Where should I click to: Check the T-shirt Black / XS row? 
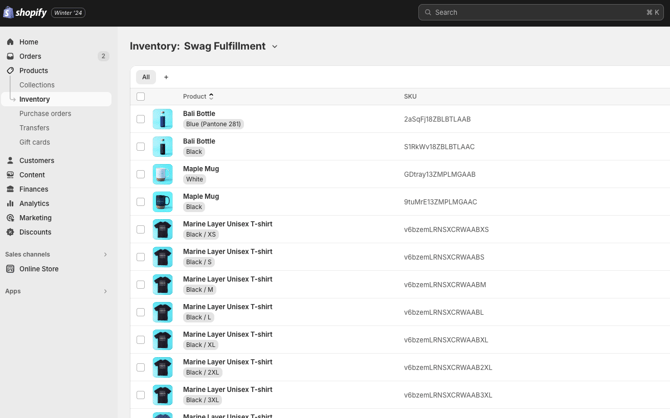[x=141, y=229]
